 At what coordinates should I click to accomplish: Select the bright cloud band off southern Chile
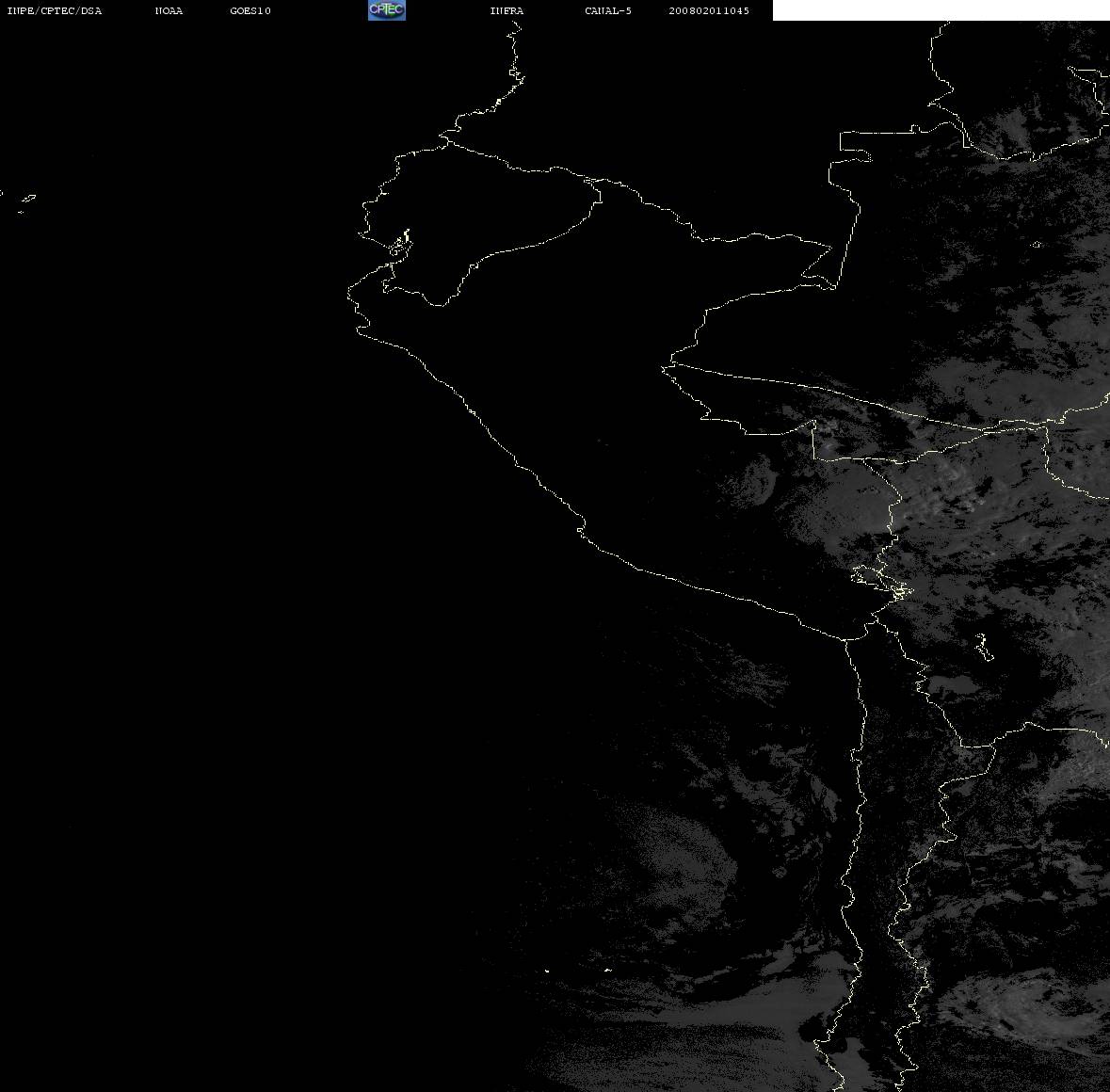(708, 1040)
